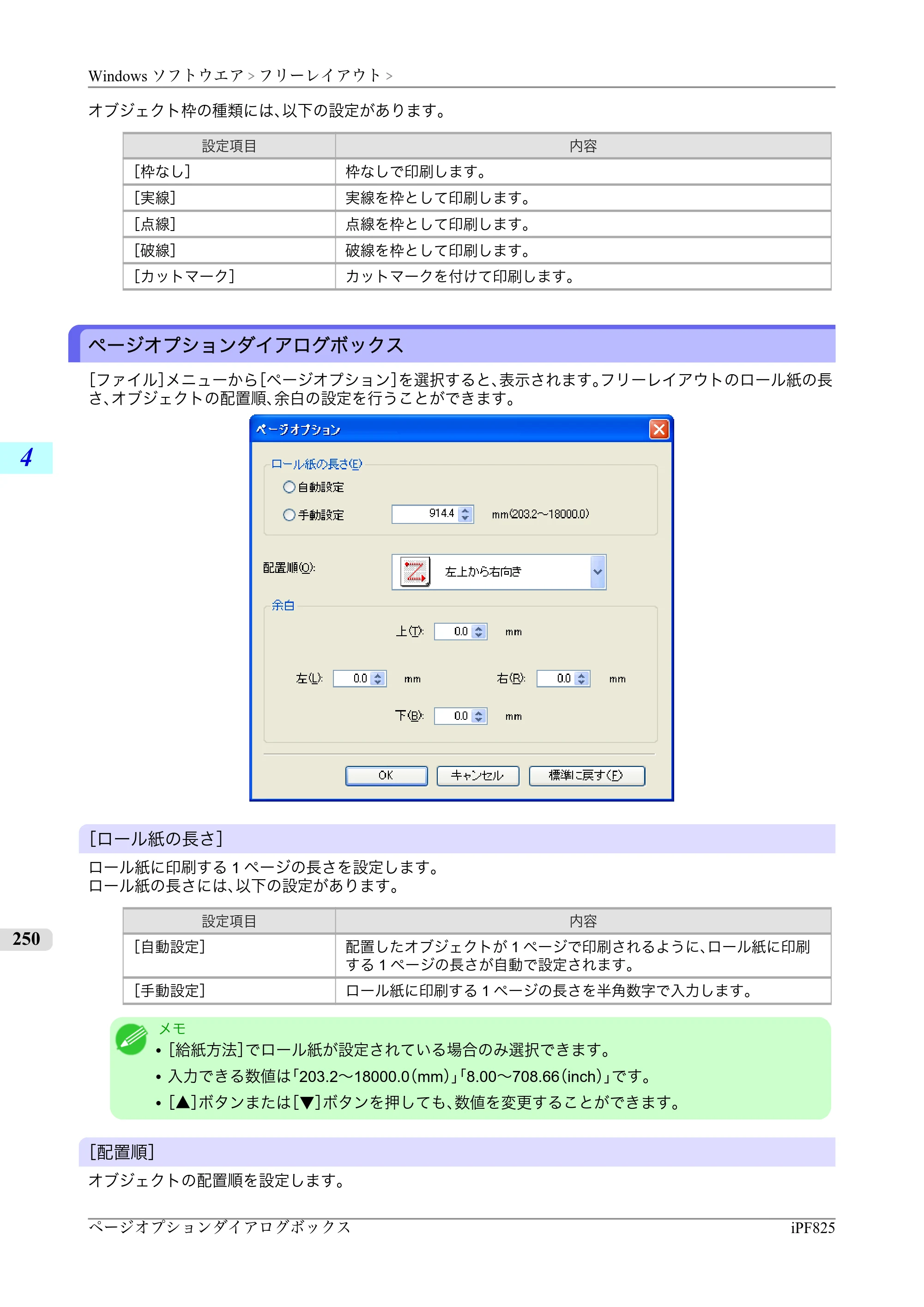Click the green メモ pencil icon
This screenshot has width=924, height=1307.
pos(132,1040)
